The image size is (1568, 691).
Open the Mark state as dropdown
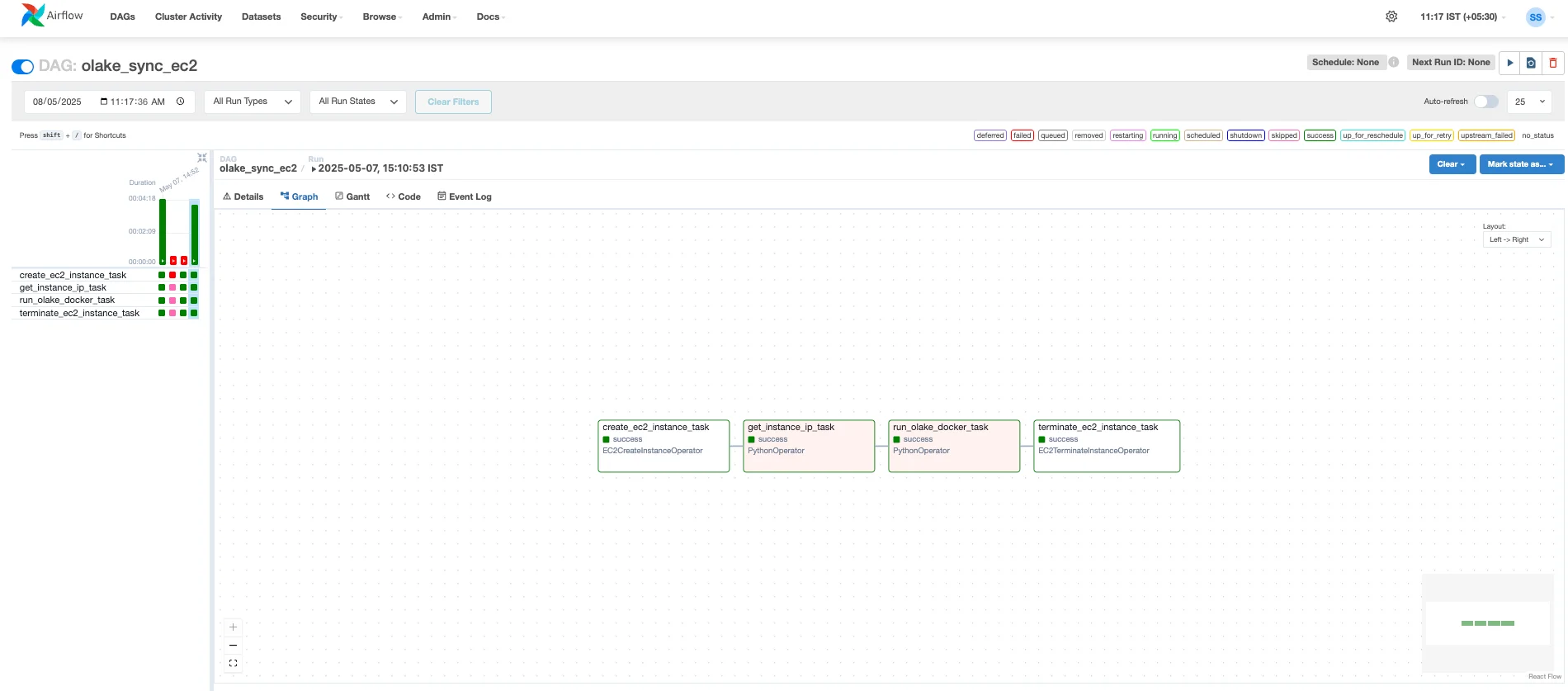[1520, 164]
